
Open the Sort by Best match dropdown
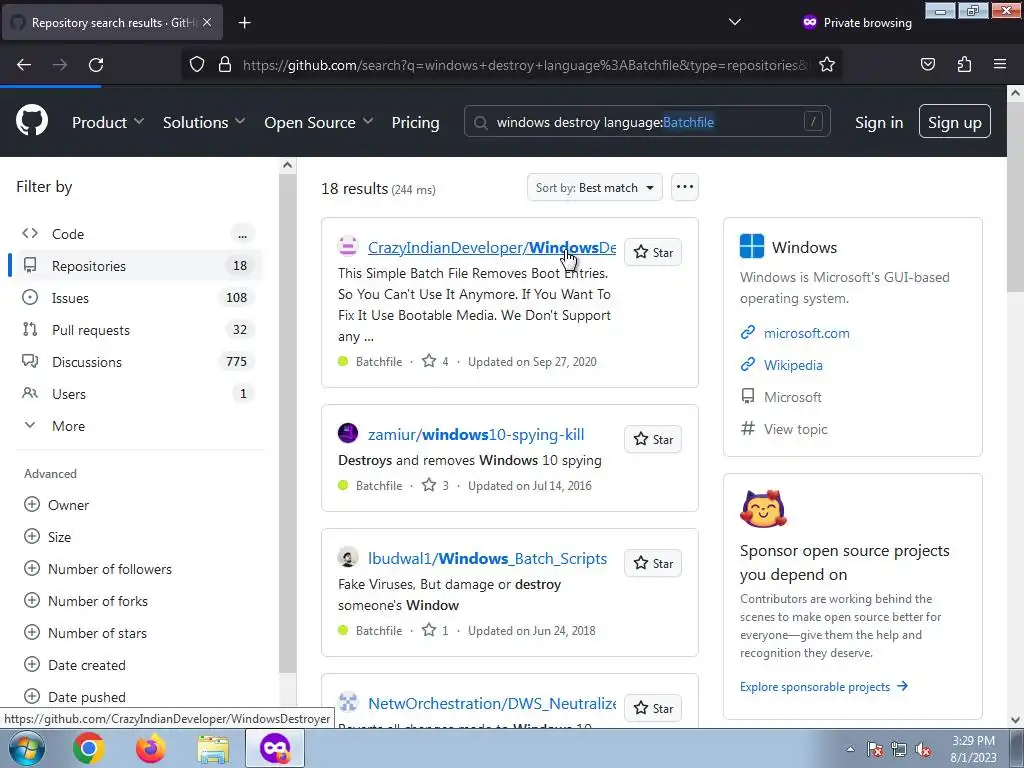pos(594,187)
